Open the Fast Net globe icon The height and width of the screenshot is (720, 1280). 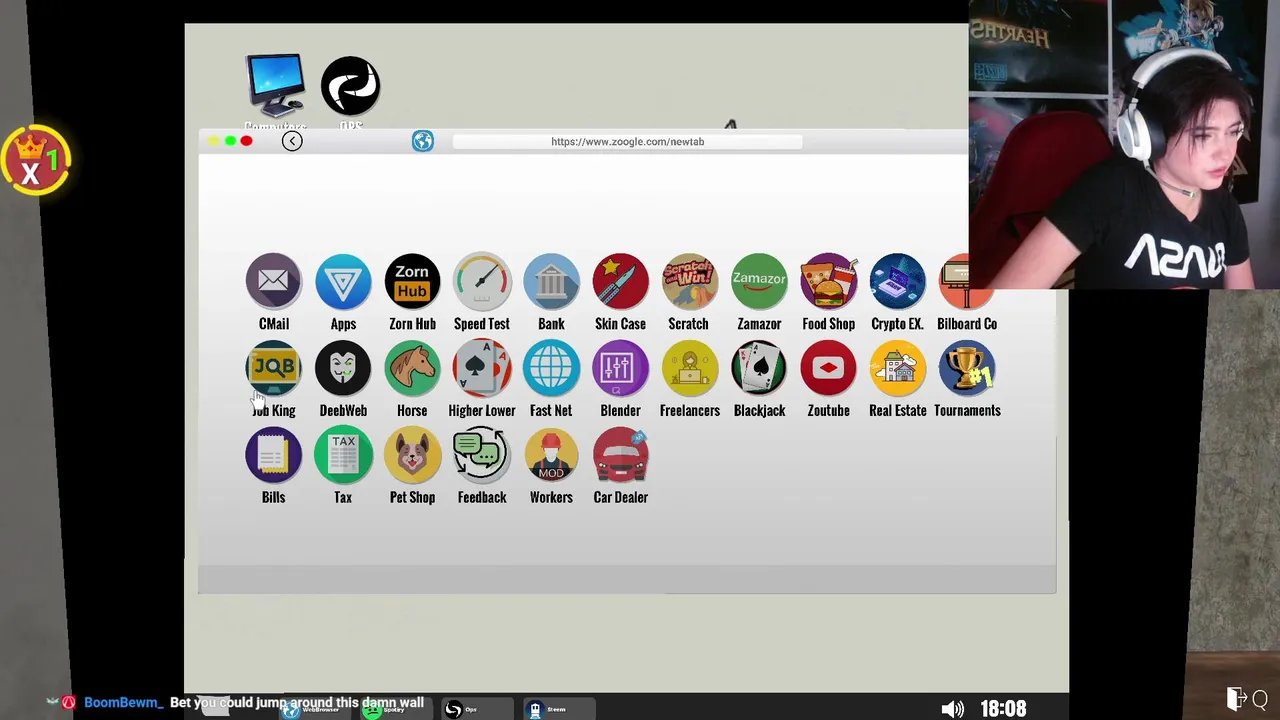551,368
